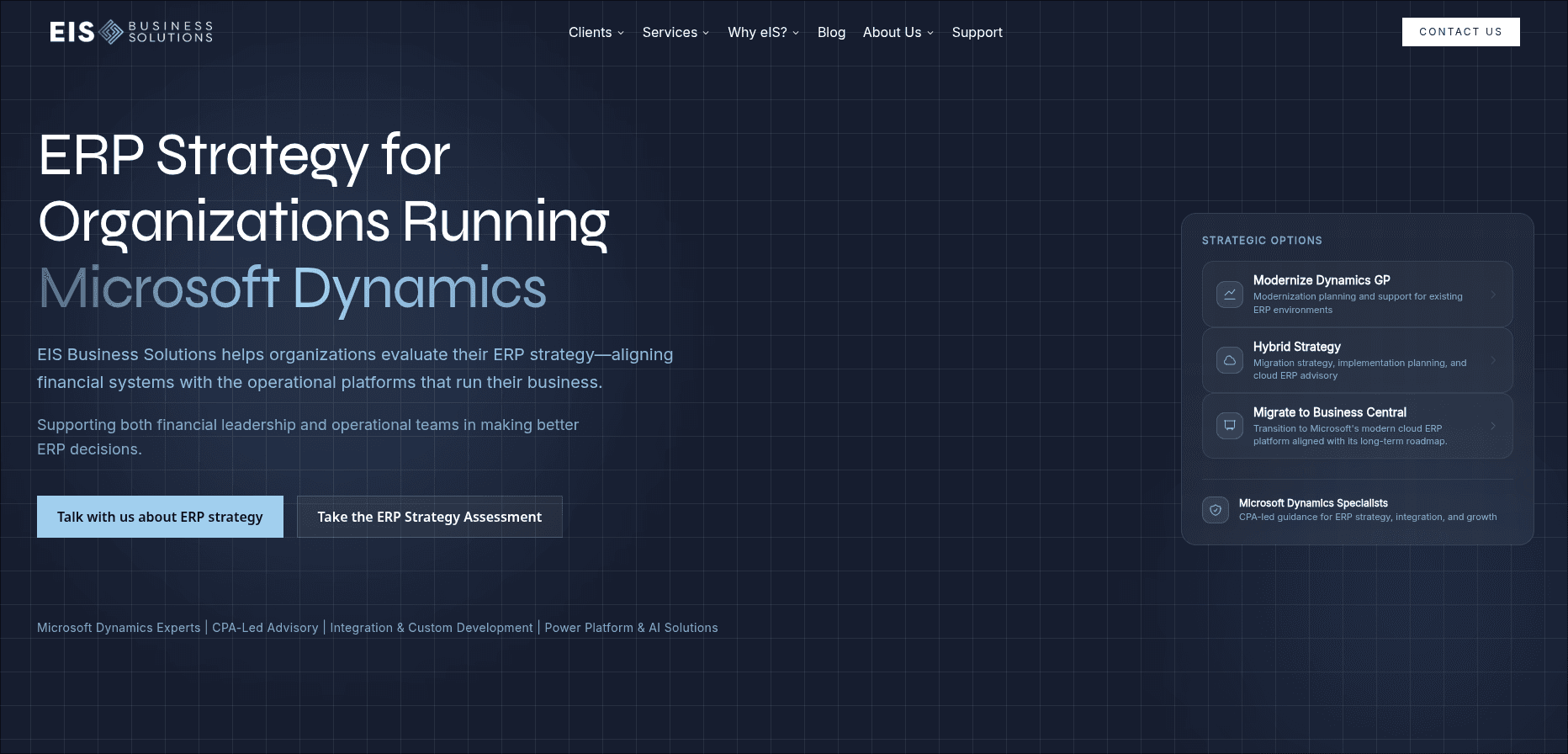Screen dimensions: 1568x754
Task: Expand the About Us menu
Action: point(898,32)
